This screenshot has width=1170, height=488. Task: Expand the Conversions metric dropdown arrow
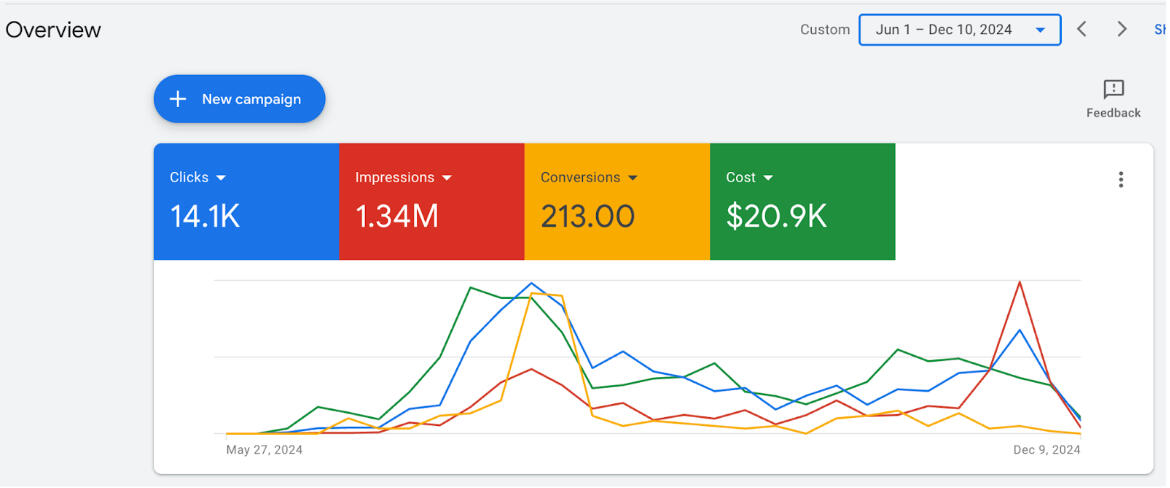(633, 178)
